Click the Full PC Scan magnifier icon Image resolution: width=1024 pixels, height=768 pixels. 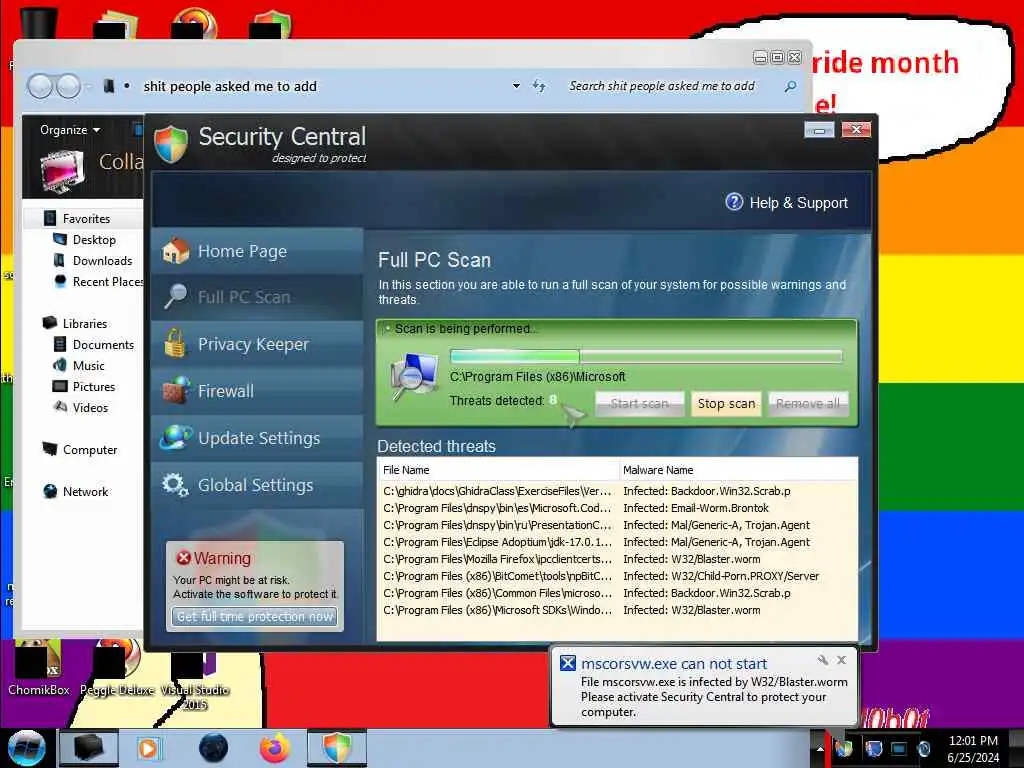click(175, 296)
